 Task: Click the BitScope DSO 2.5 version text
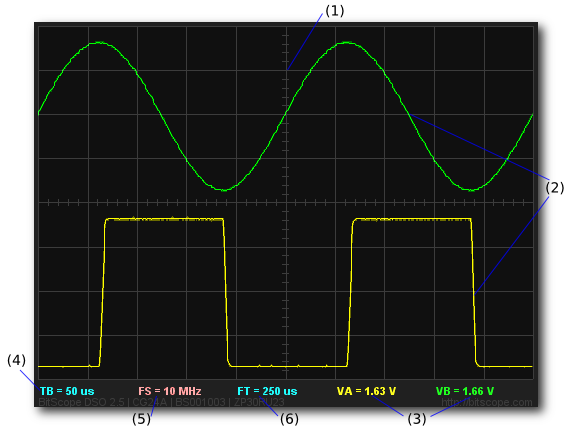81,402
